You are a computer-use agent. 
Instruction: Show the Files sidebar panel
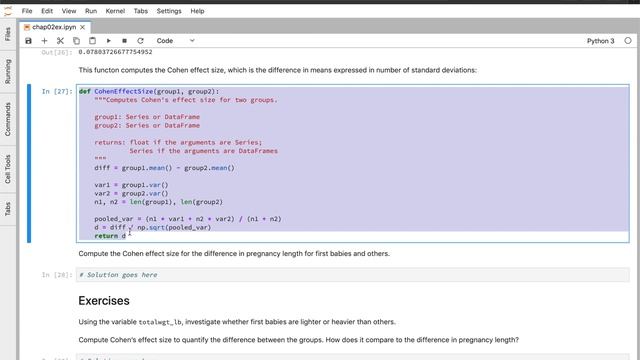point(8,34)
